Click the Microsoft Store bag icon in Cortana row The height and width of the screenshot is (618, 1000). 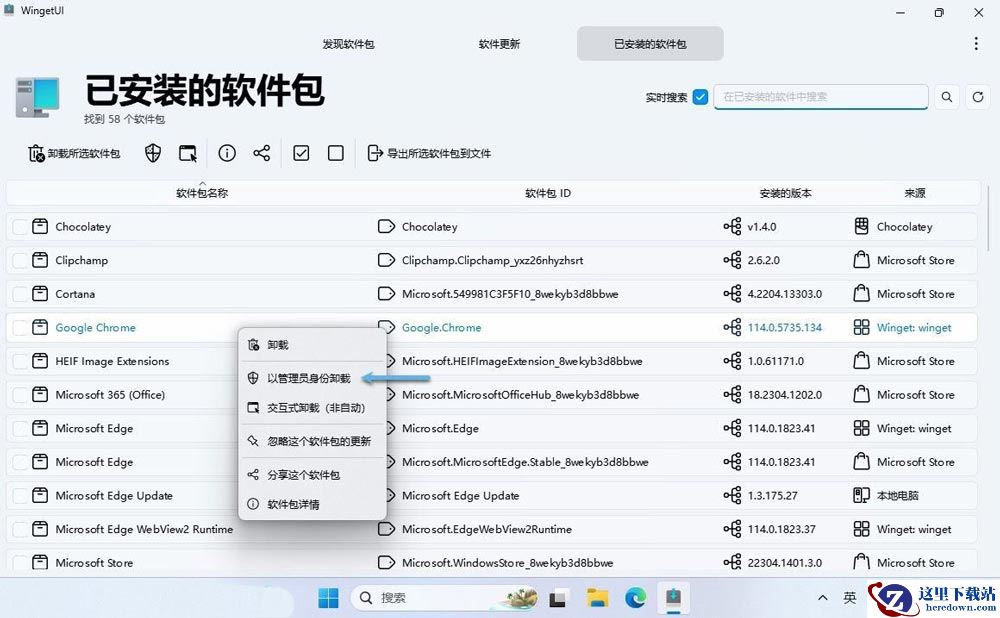(x=862, y=294)
